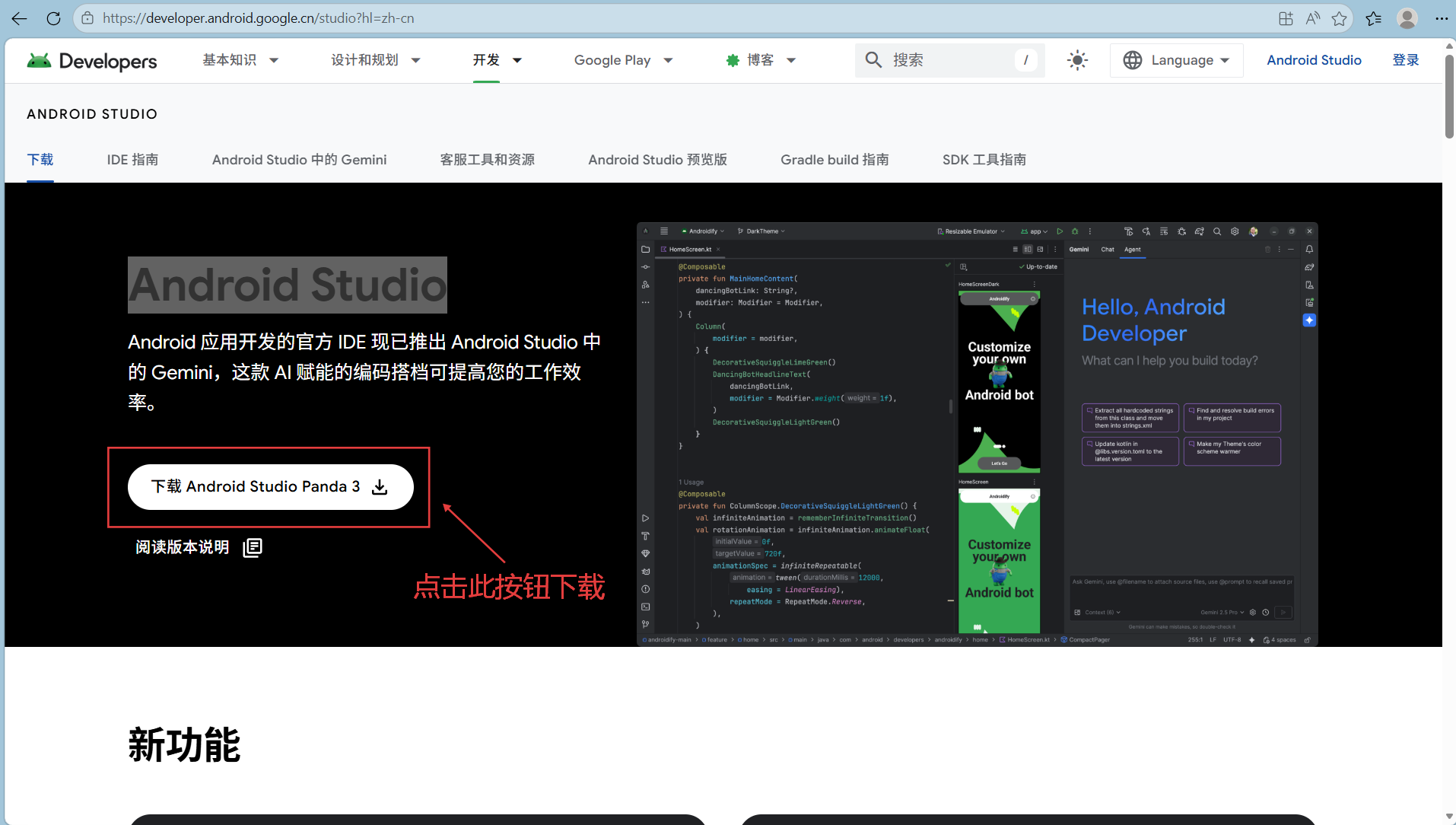1456x825 pixels.
Task: Click the download arrow icon on Panda 3 button
Action: click(x=380, y=487)
